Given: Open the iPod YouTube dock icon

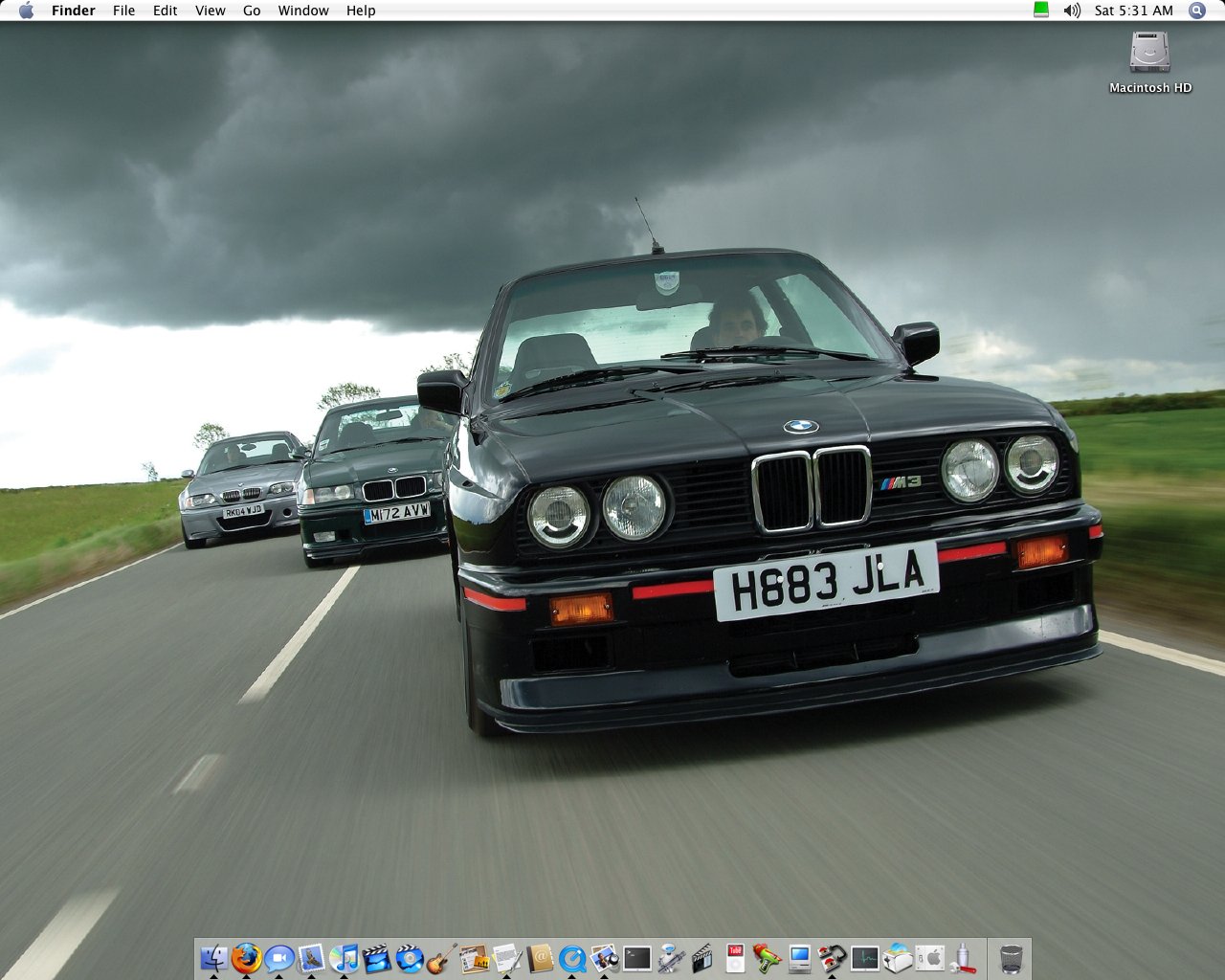Looking at the screenshot, I should tap(734, 958).
